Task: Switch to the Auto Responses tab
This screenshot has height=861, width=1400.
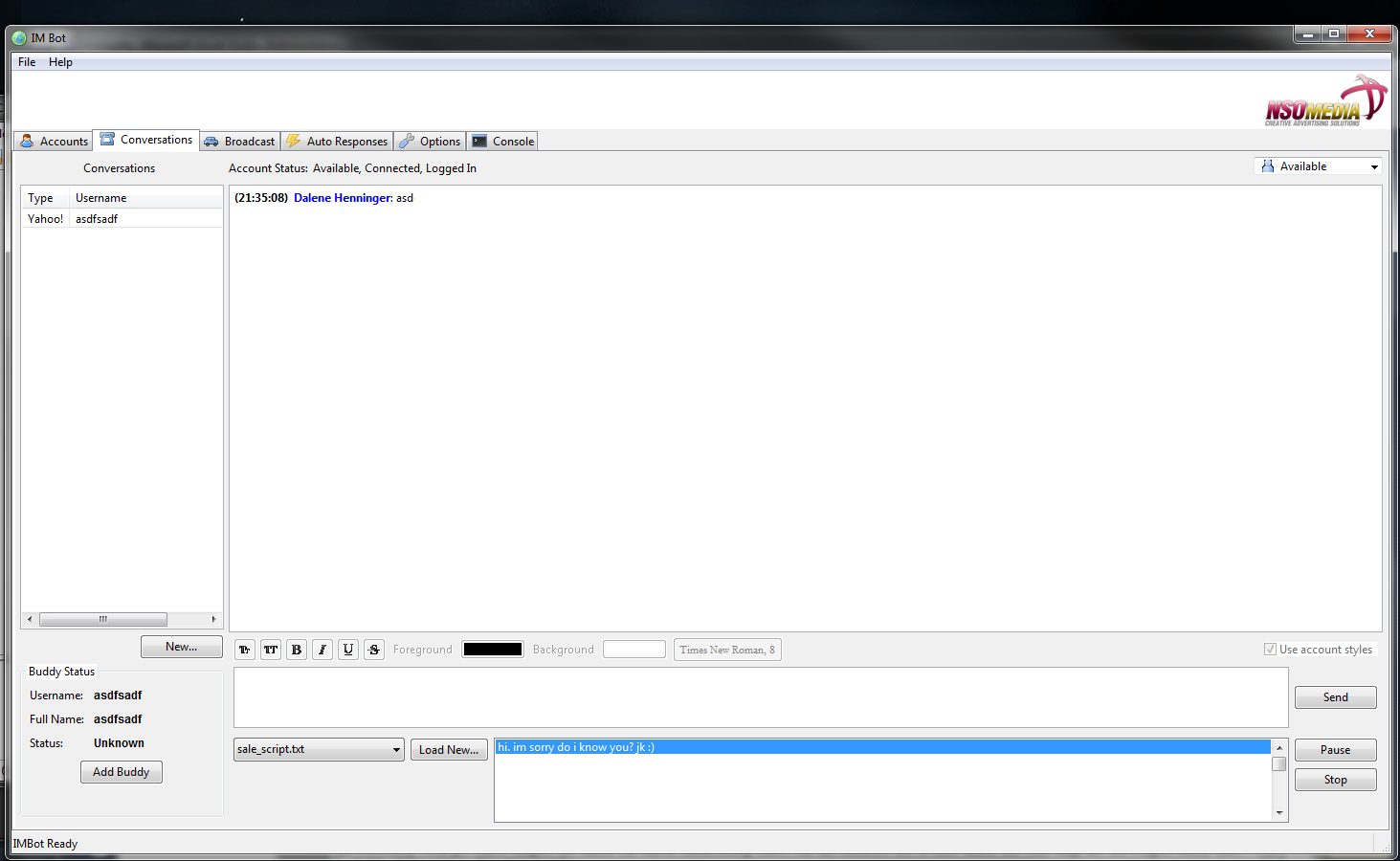Action: (x=337, y=141)
